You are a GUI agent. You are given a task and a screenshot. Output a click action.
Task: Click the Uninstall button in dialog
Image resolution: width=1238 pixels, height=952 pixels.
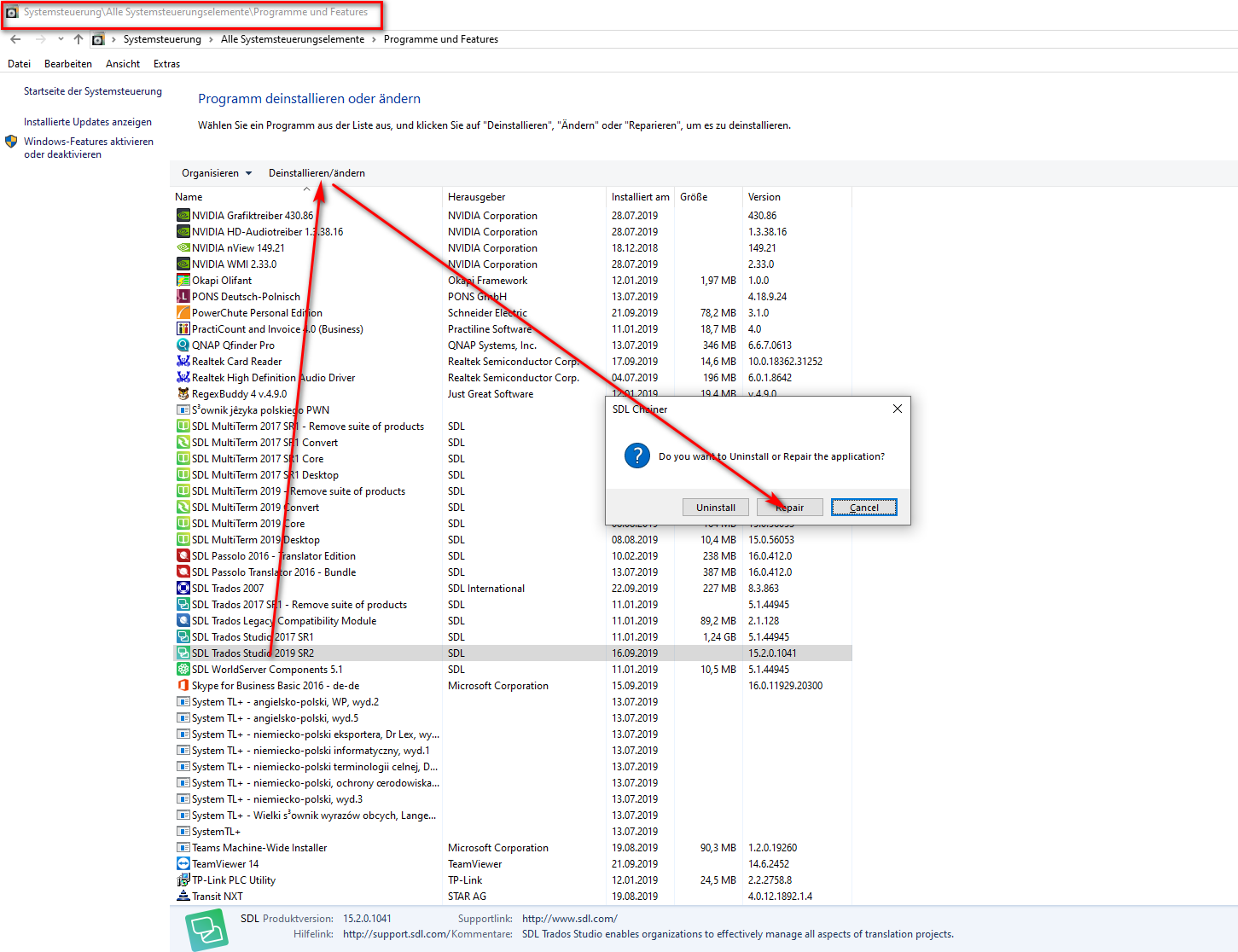click(x=716, y=508)
